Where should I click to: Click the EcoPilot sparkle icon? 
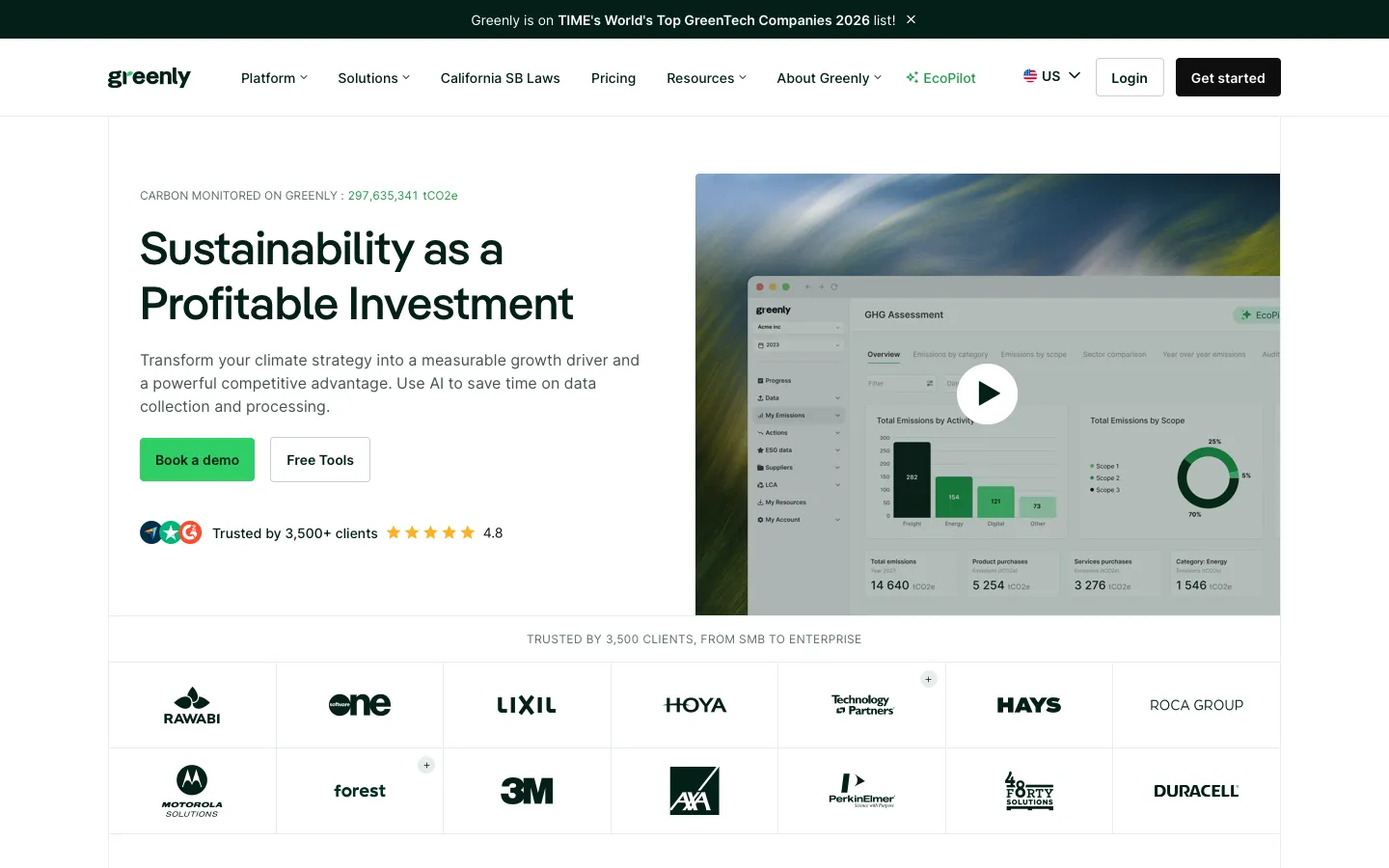click(x=912, y=77)
